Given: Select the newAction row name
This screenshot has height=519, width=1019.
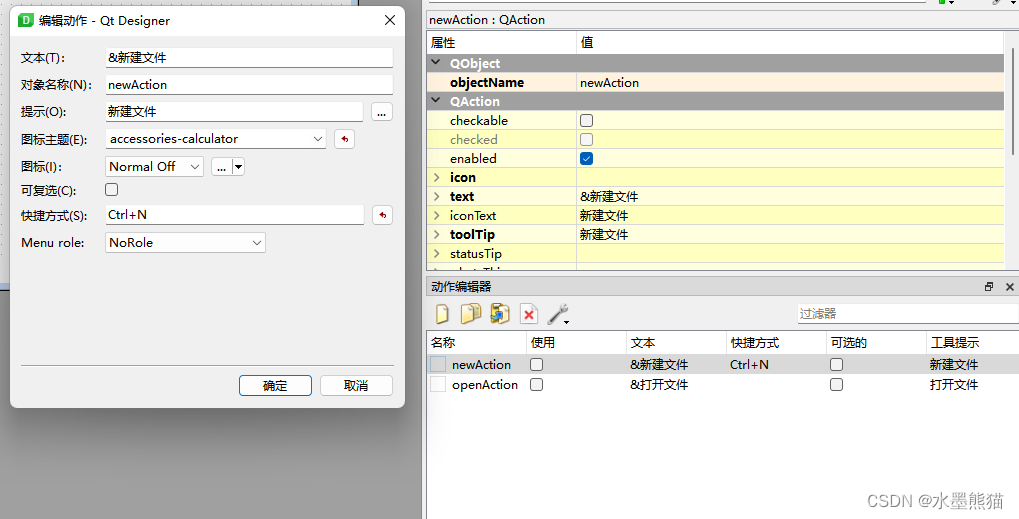Looking at the screenshot, I should pyautogui.click(x=482, y=365).
